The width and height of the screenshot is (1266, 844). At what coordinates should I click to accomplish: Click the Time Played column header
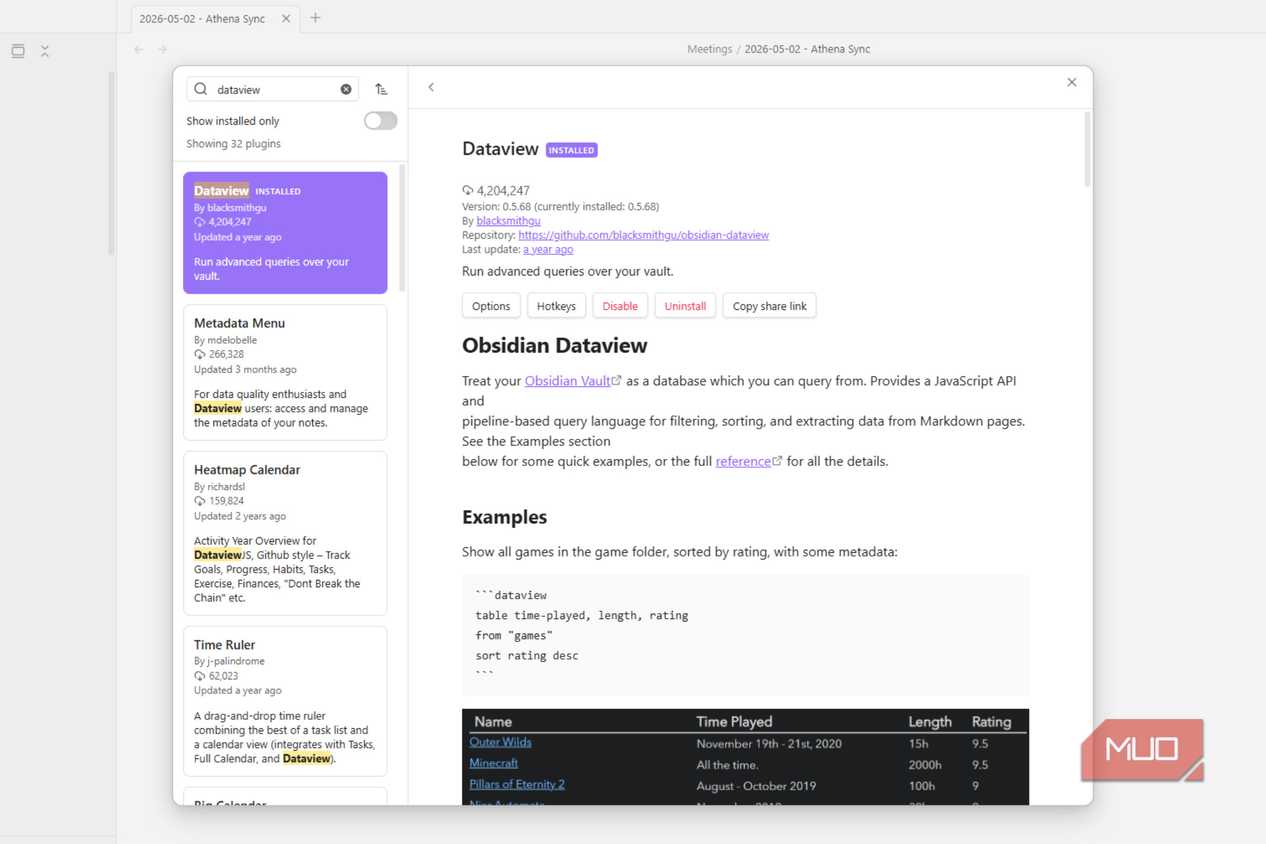click(734, 721)
